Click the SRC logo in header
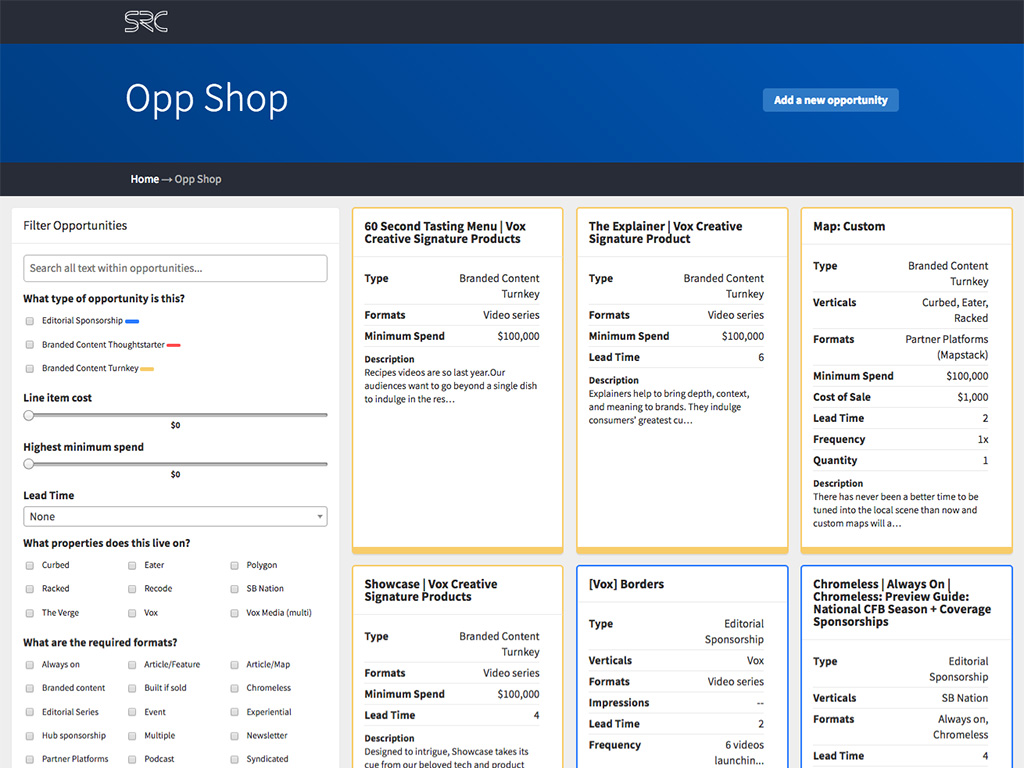Screen dimensions: 1024x768 pos(146,22)
